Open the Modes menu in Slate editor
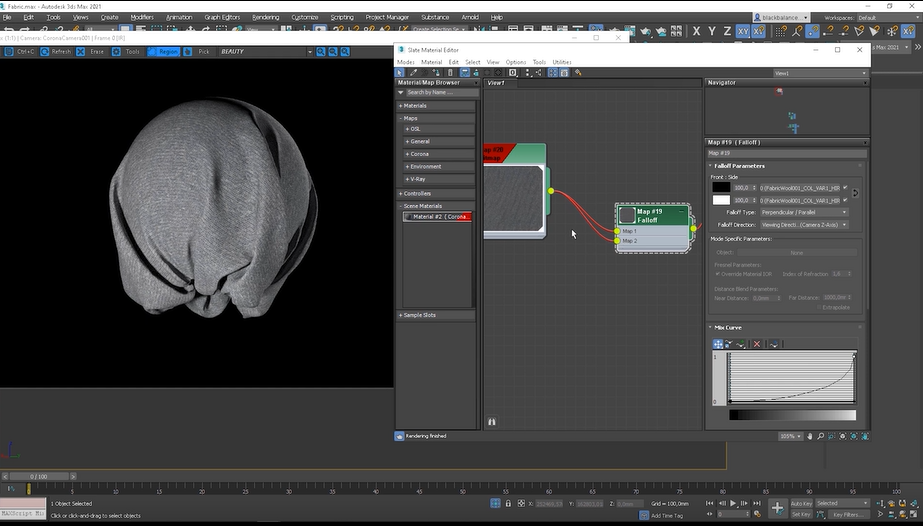Image resolution: width=923 pixels, height=526 pixels. (x=406, y=62)
